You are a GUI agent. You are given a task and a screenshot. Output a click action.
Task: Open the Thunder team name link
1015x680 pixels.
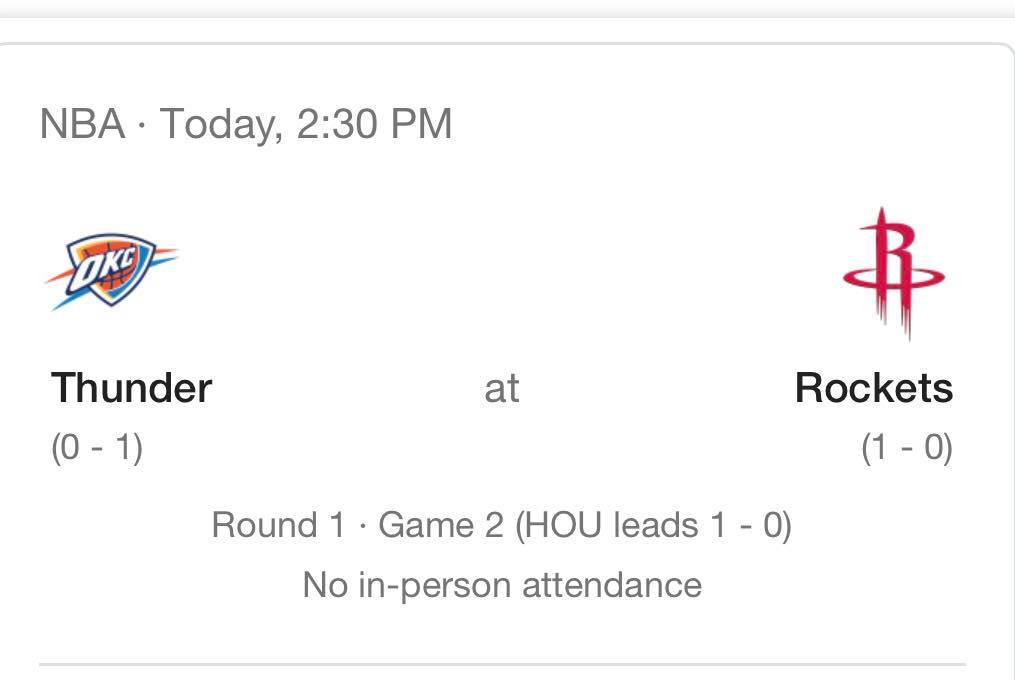pyautogui.click(x=131, y=388)
